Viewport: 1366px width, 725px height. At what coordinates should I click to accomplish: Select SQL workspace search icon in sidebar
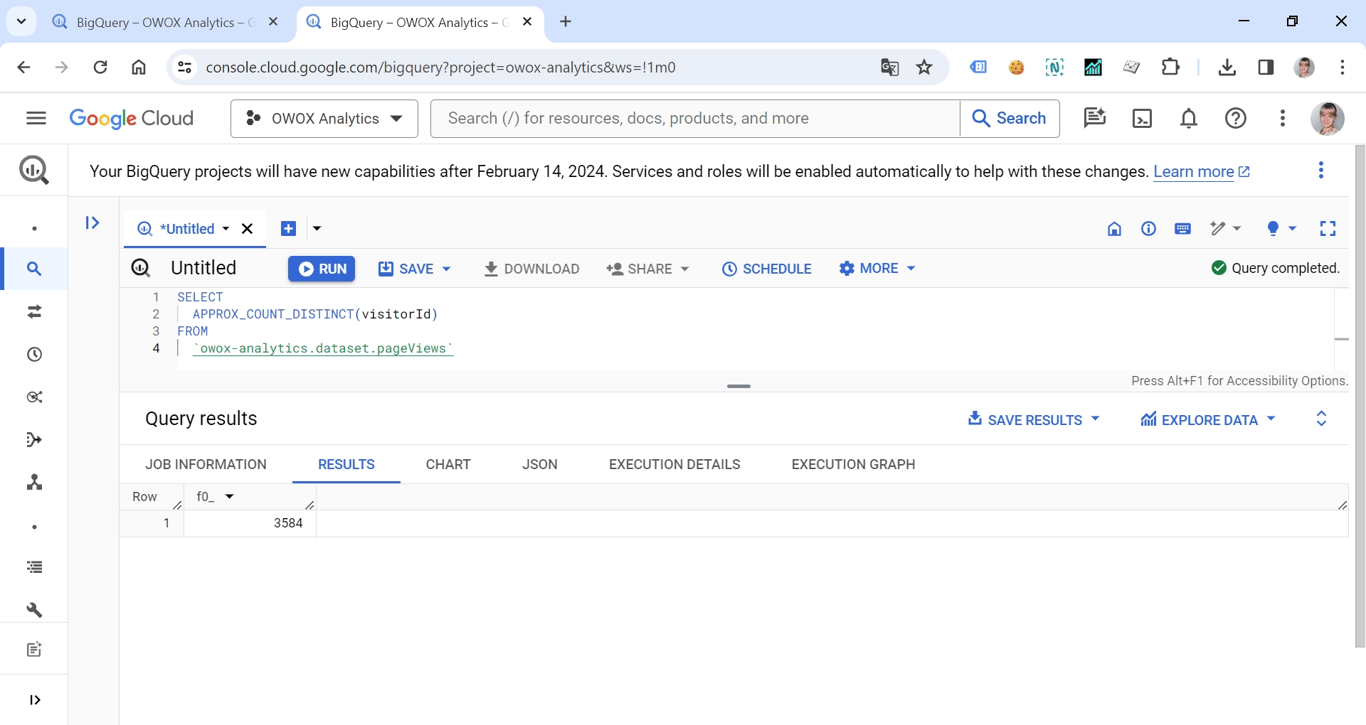(x=34, y=269)
